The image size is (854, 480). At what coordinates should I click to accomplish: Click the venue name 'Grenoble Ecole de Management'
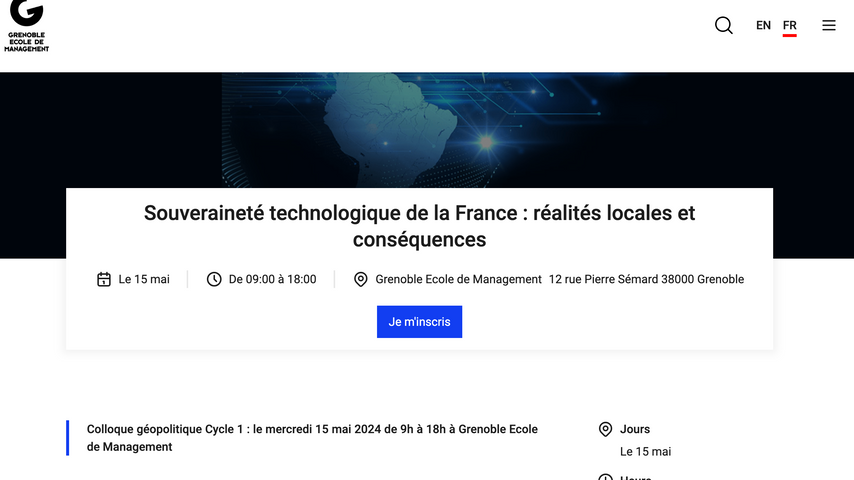[458, 280]
